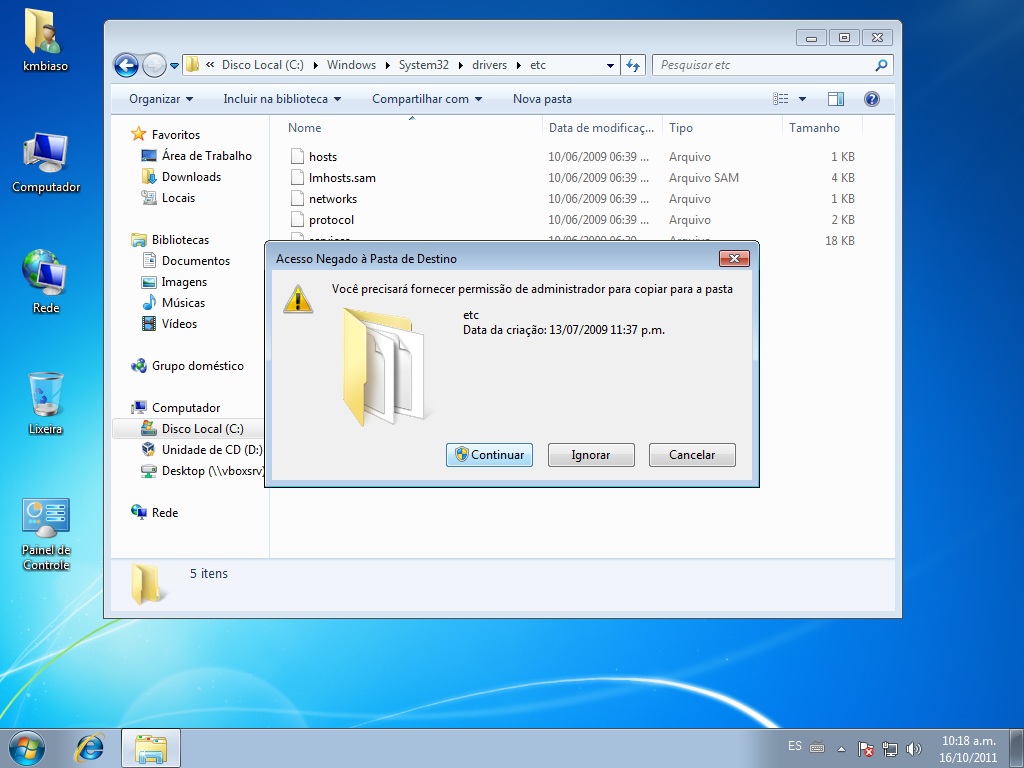
Task: Select the Lixeira desktop icon
Action: click(x=45, y=403)
